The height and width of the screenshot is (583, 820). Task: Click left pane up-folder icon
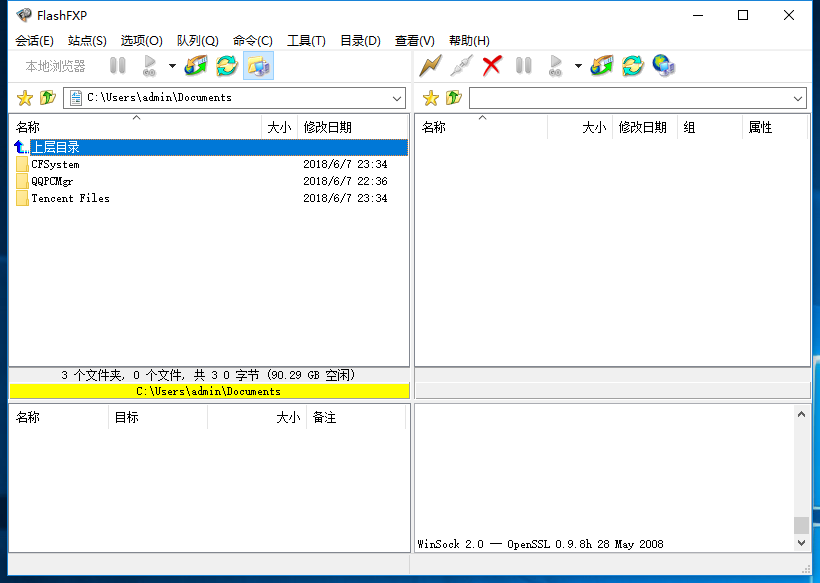click(x=48, y=98)
